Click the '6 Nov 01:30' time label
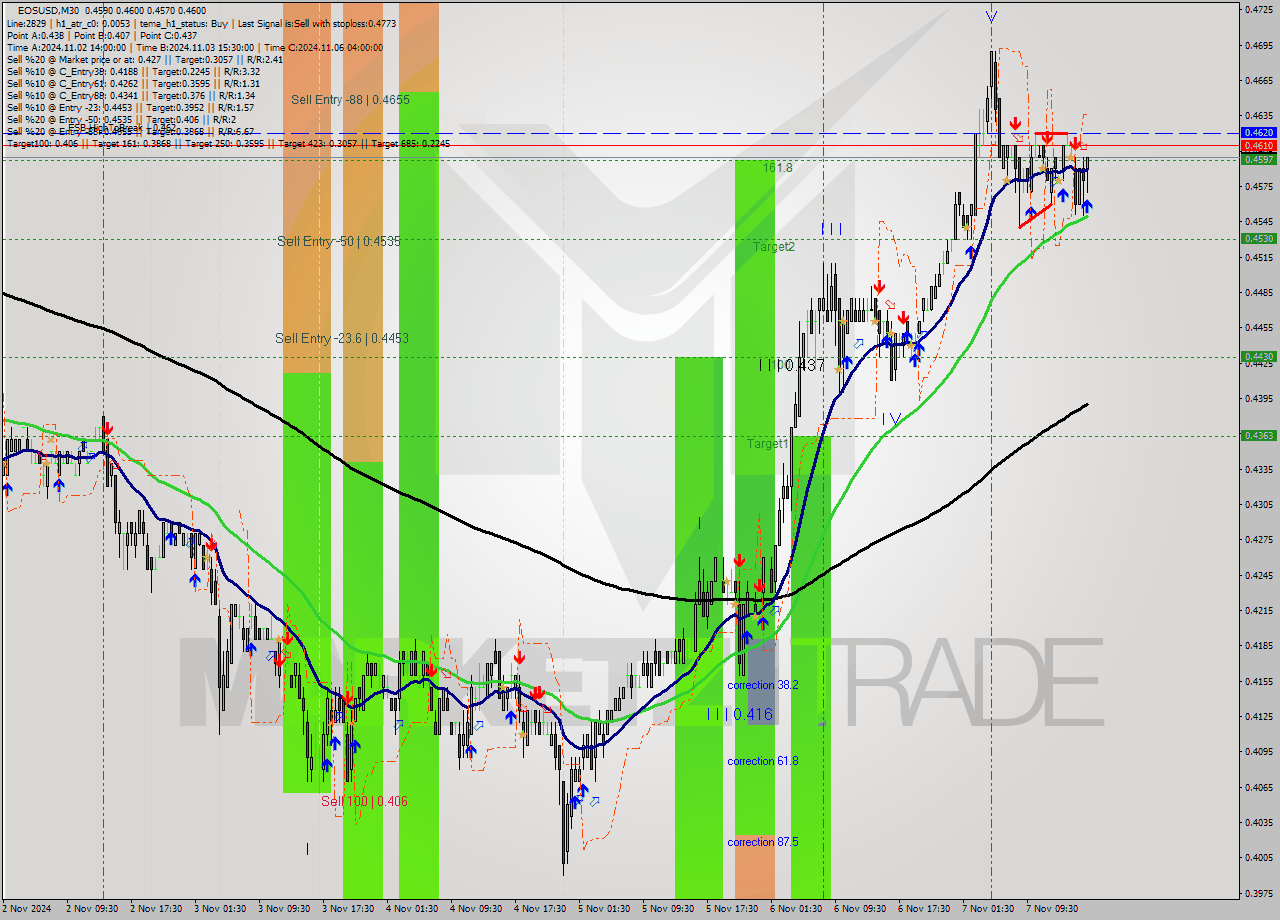 (x=796, y=909)
